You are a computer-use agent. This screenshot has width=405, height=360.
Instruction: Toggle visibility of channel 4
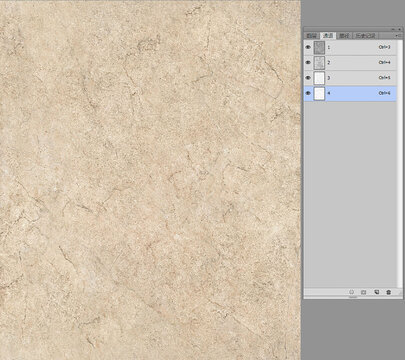click(x=308, y=93)
